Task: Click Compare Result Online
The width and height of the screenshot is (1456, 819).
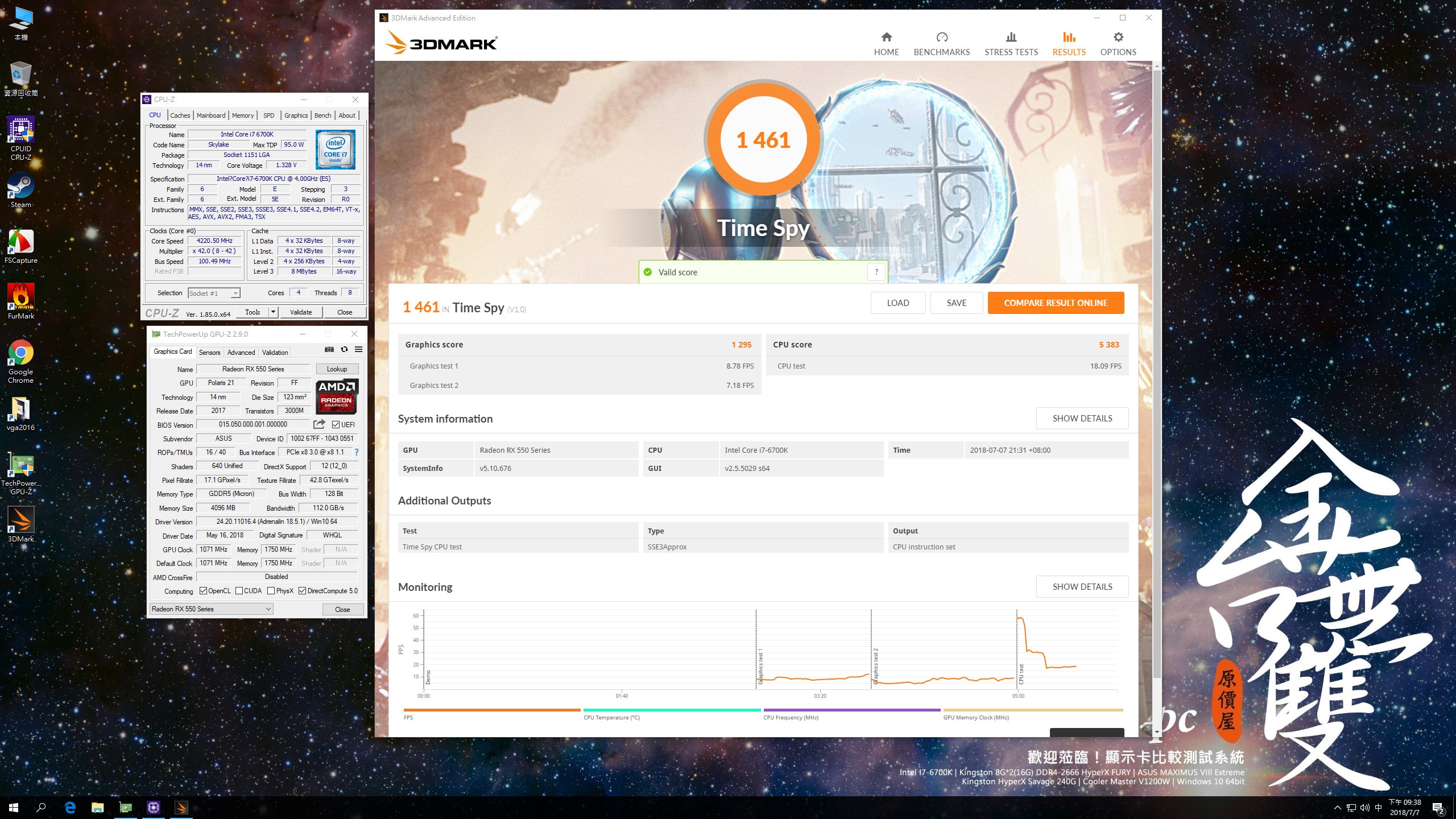Action: [x=1056, y=303]
